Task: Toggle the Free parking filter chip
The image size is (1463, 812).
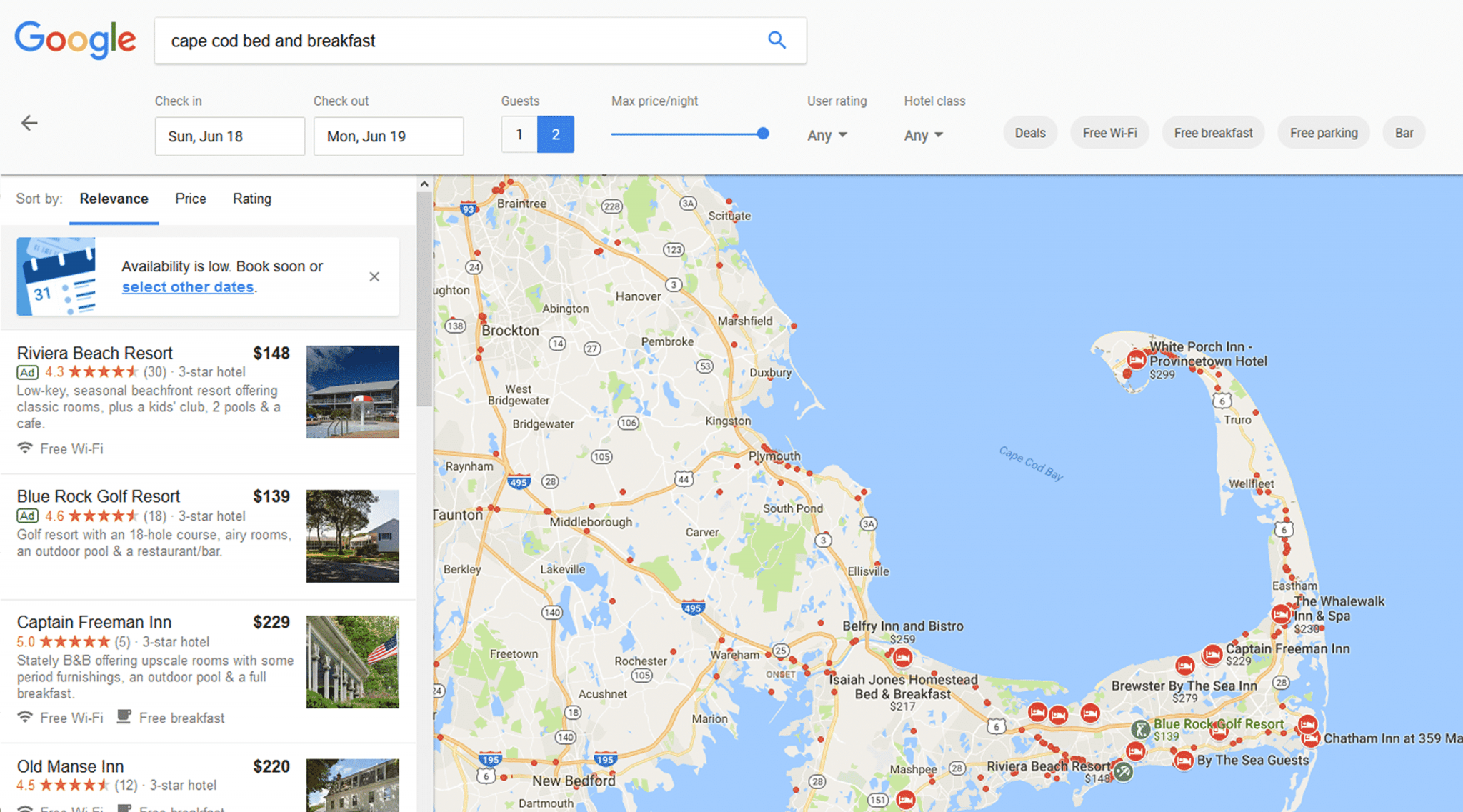Action: tap(1324, 133)
